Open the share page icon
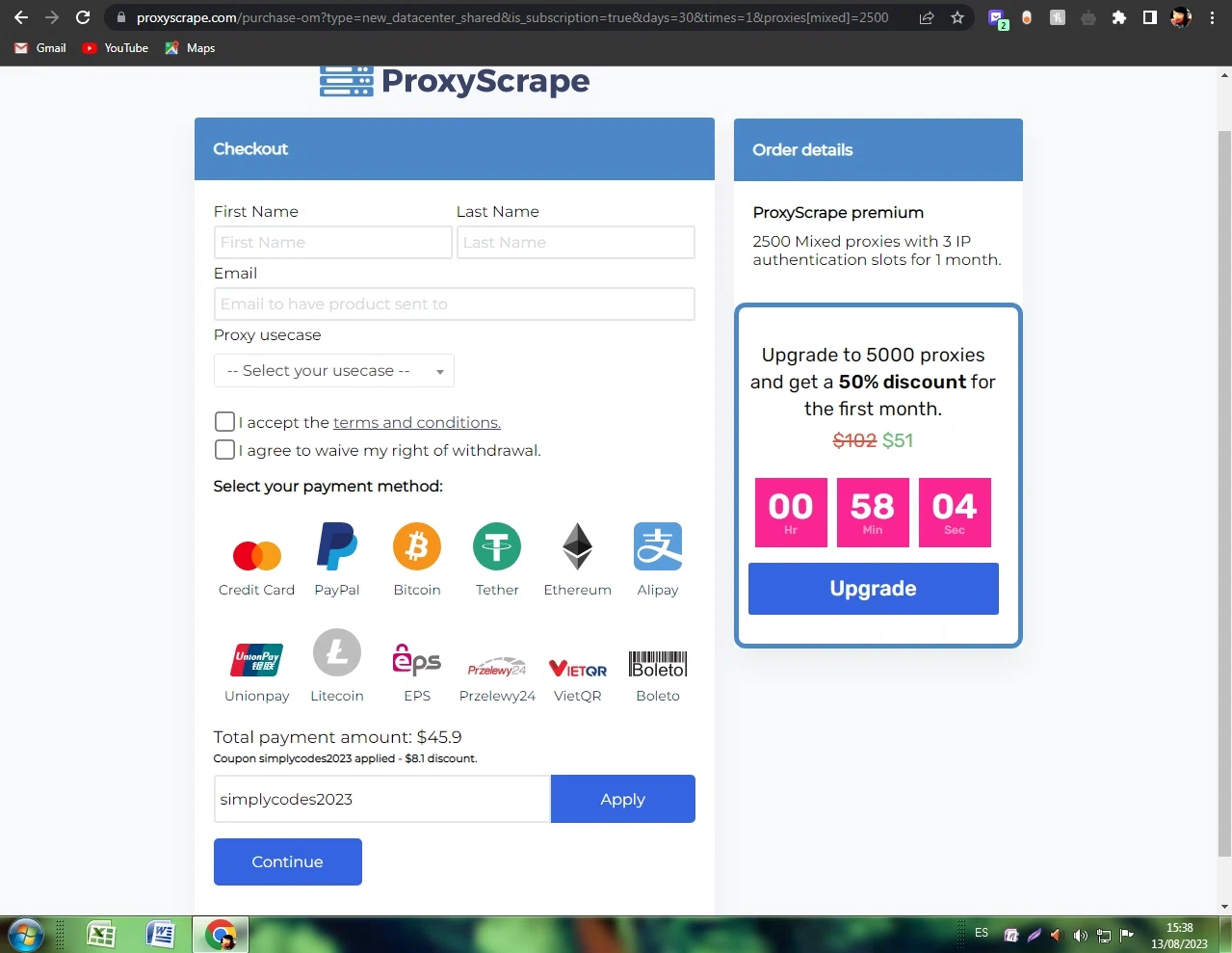 point(927,17)
